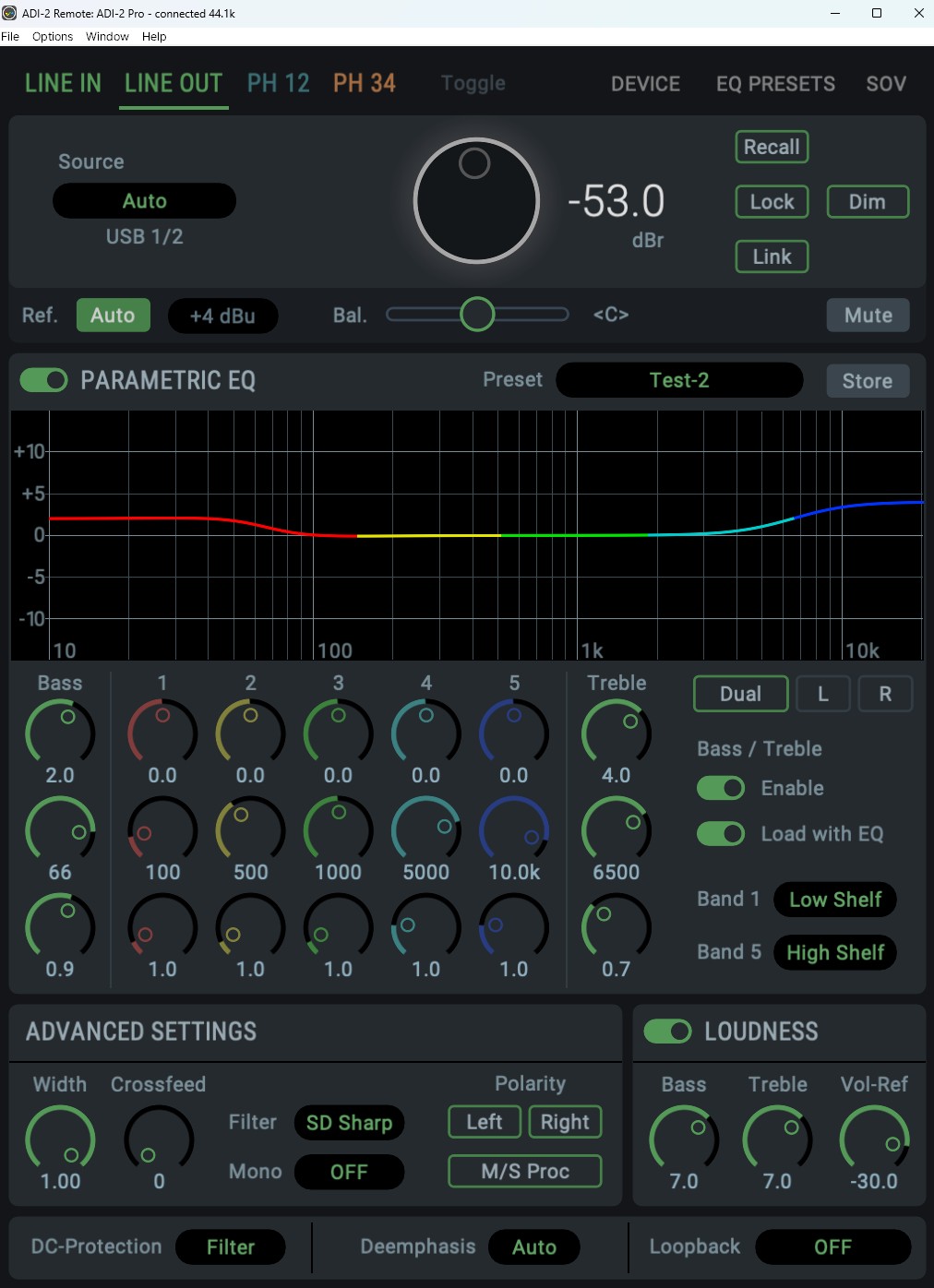Click the main volume knob
Screen dimensions: 934x1288
point(476,201)
